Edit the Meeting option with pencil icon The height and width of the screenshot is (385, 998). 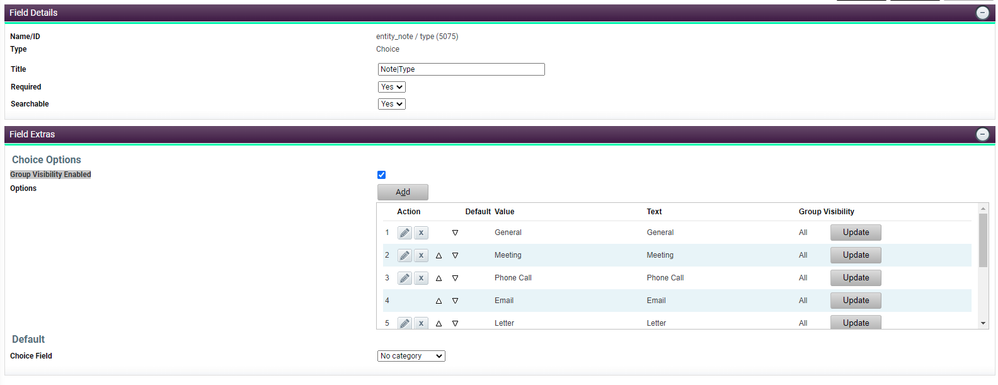405,255
